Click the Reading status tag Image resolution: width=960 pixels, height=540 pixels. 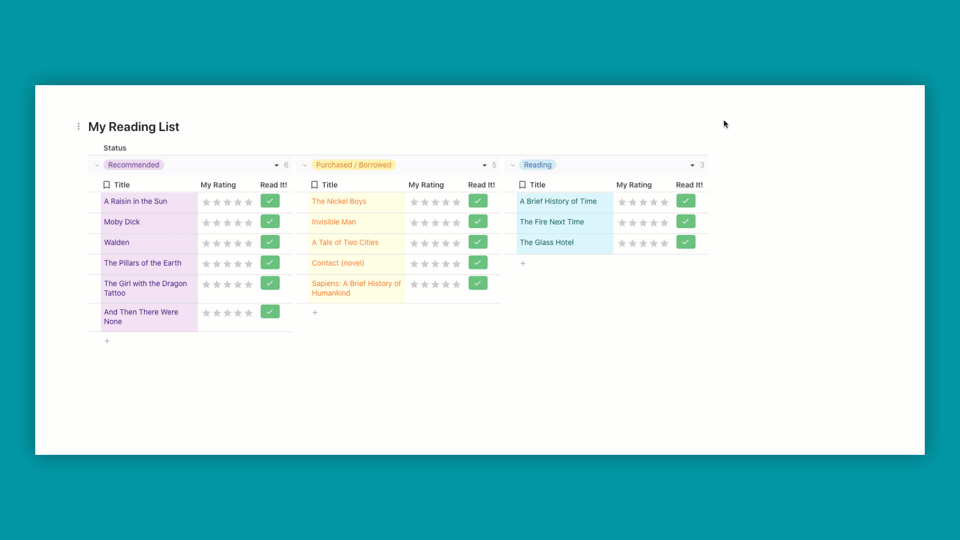pyautogui.click(x=538, y=165)
